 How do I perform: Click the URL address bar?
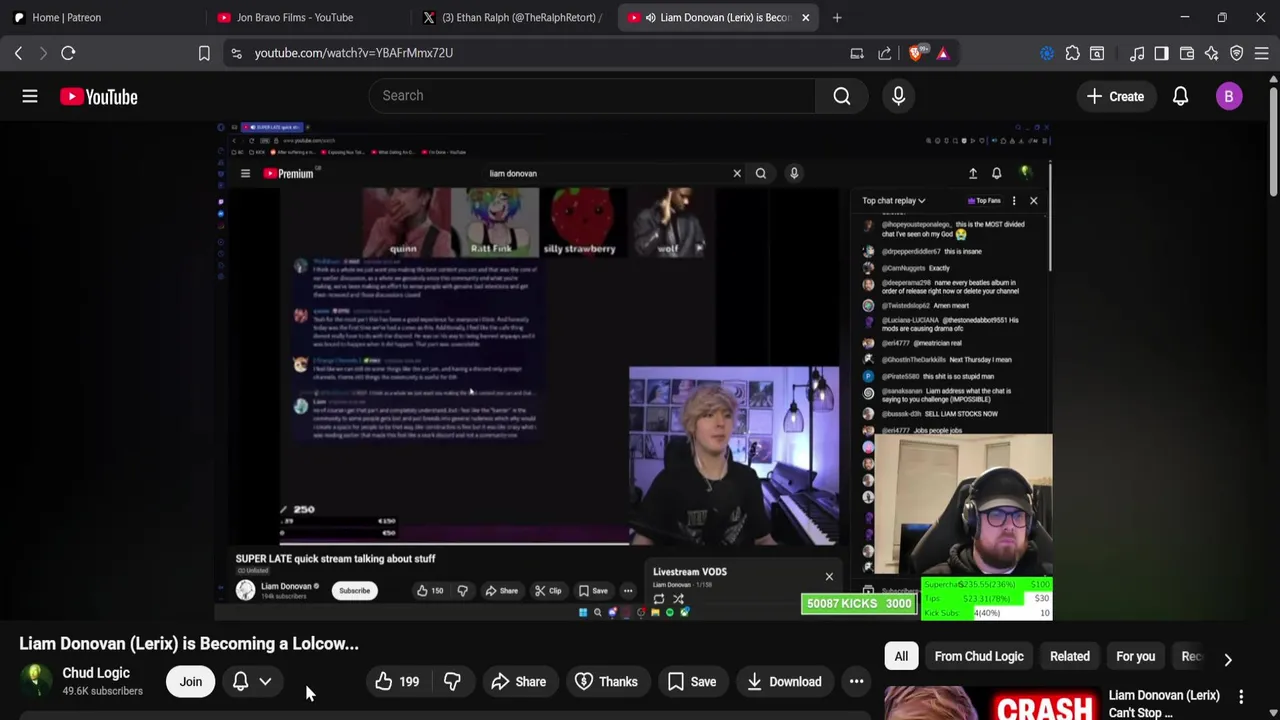540,53
